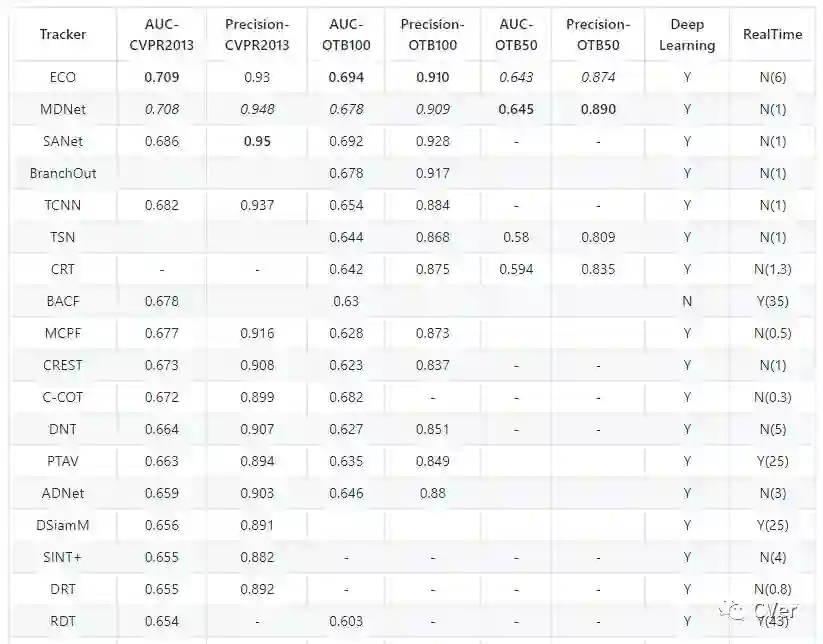Viewport: 823px width, 644px height.
Task: Click the Tracker column header
Action: [63, 34]
